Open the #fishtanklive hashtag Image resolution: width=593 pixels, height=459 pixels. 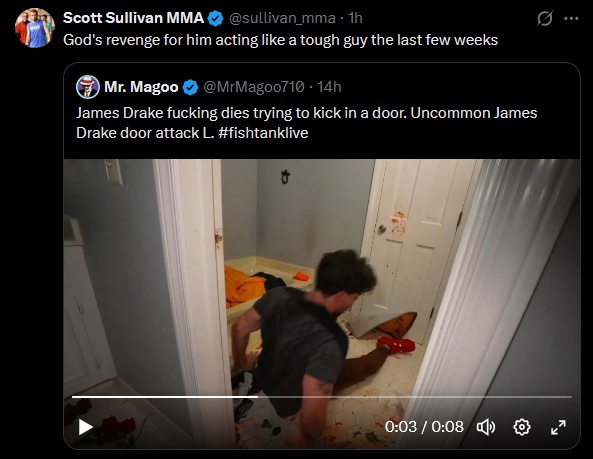(x=263, y=133)
